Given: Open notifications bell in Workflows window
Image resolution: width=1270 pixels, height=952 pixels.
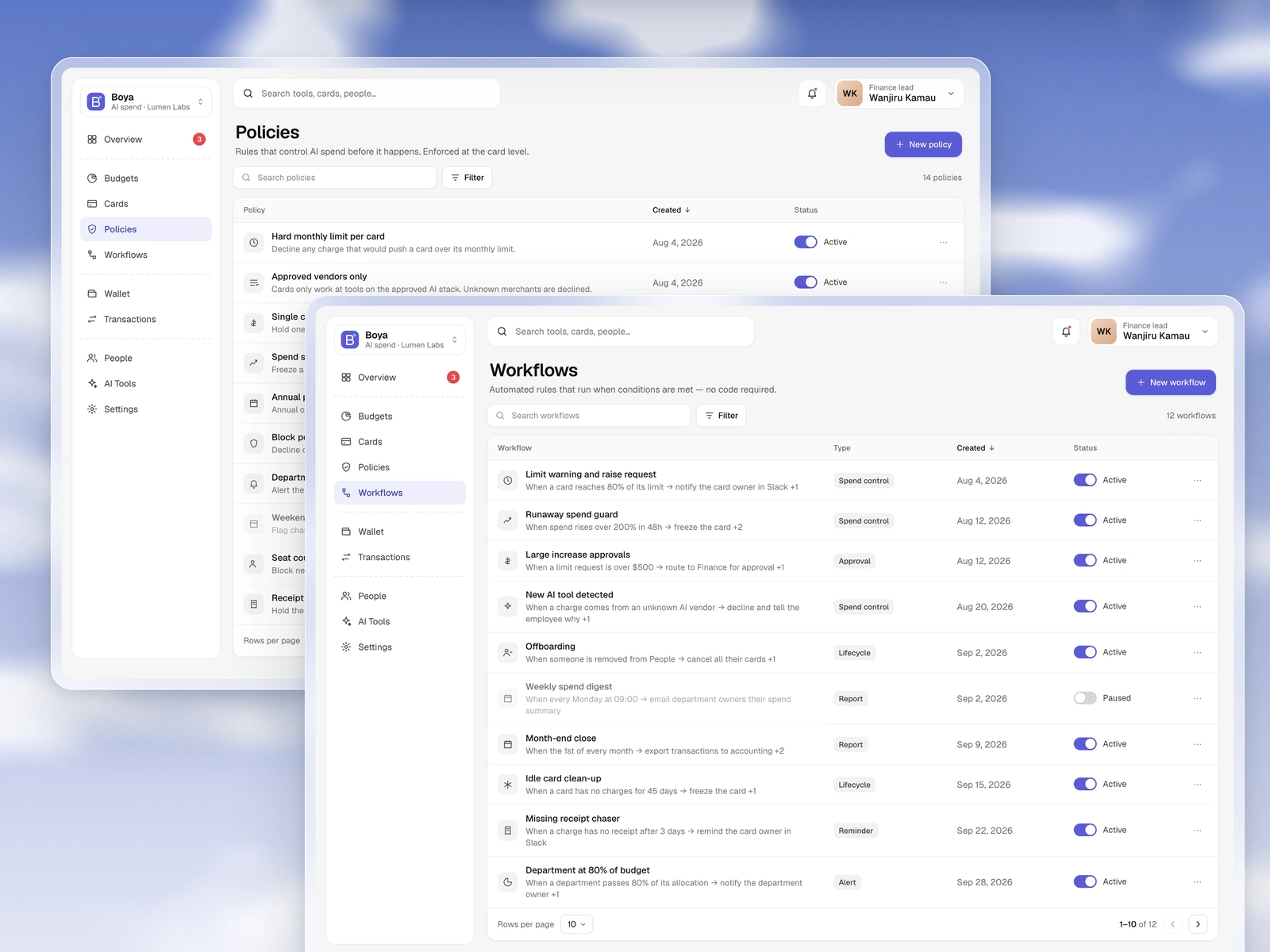Looking at the screenshot, I should click(1066, 332).
